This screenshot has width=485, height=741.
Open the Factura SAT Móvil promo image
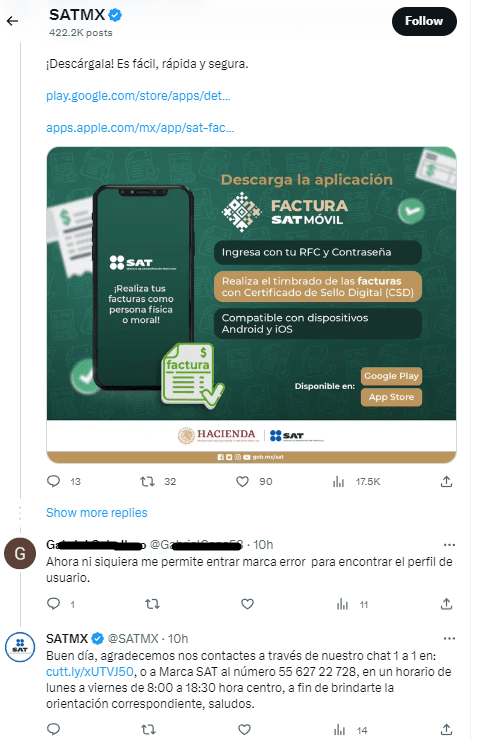pos(251,305)
